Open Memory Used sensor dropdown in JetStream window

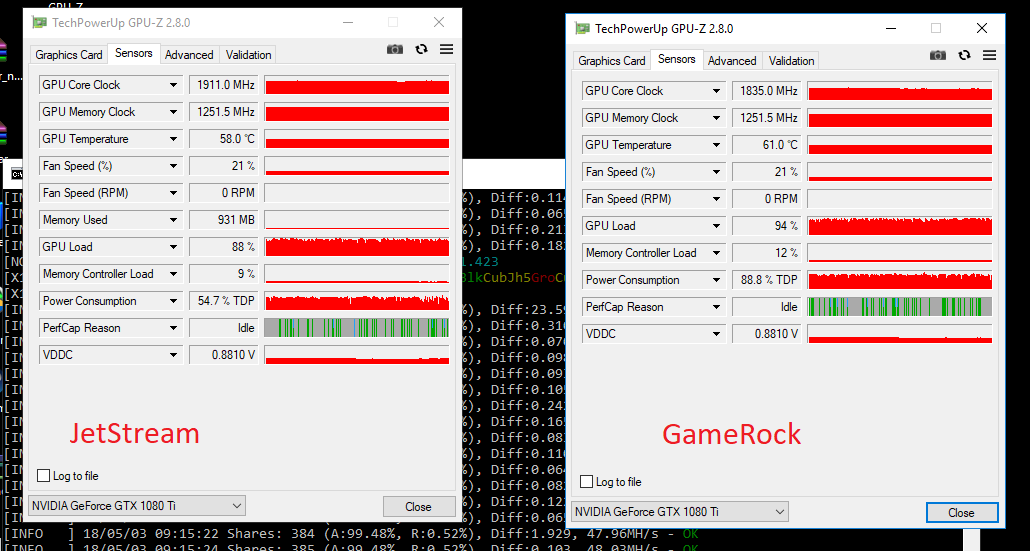[173, 219]
